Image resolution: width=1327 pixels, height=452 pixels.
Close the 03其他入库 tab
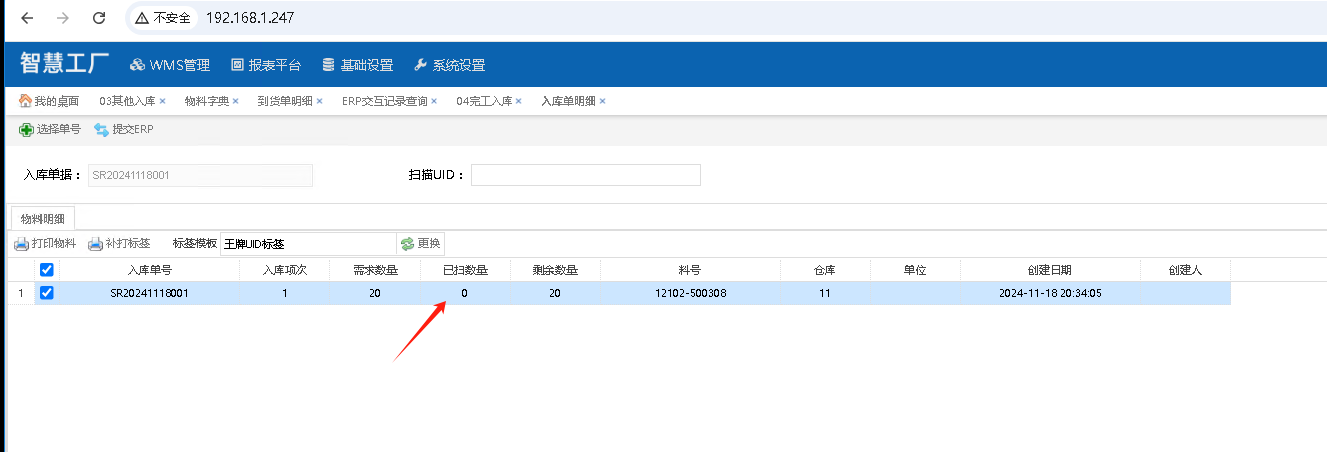162,101
